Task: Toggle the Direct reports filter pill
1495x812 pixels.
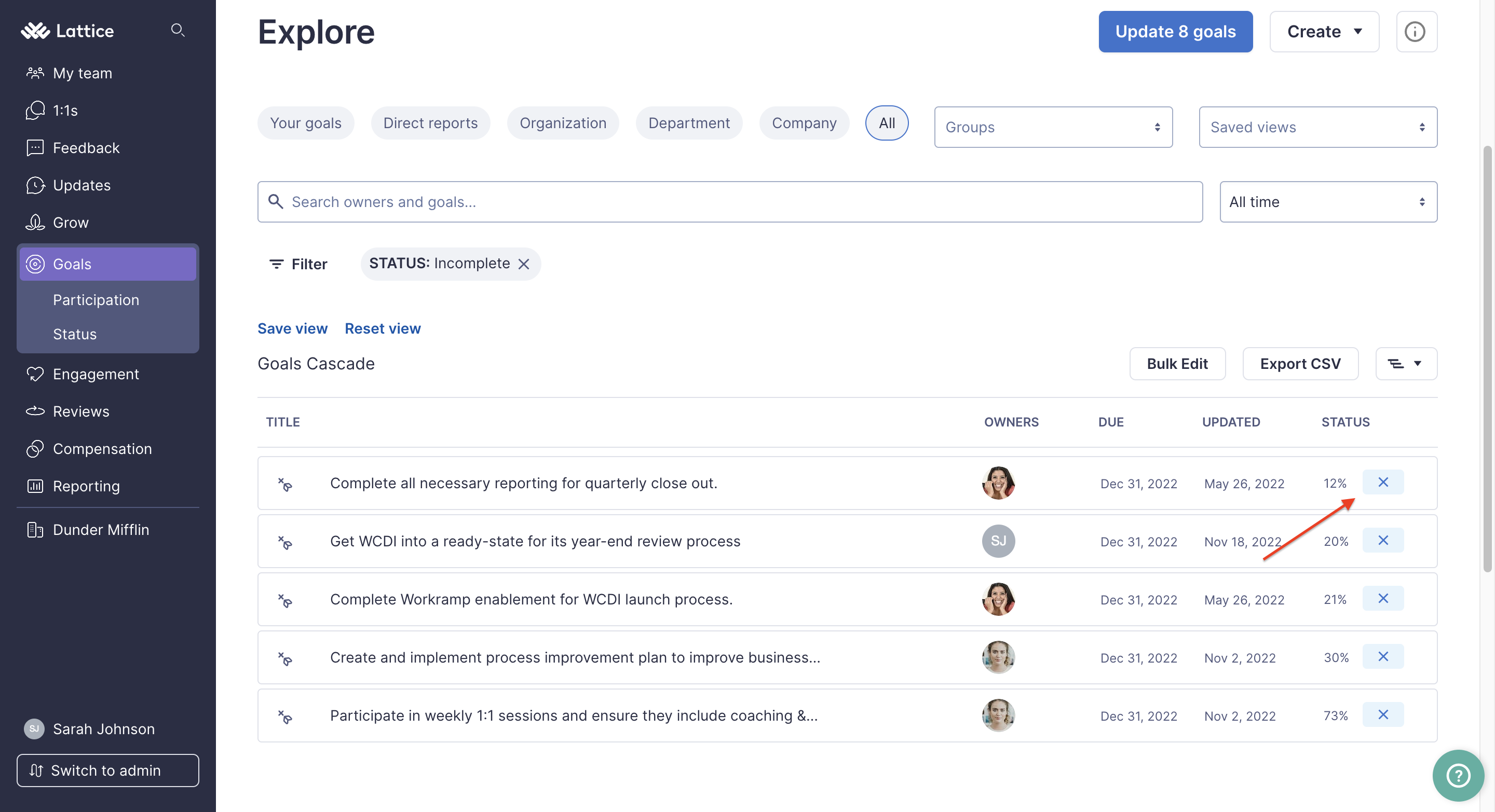Action: (431, 123)
